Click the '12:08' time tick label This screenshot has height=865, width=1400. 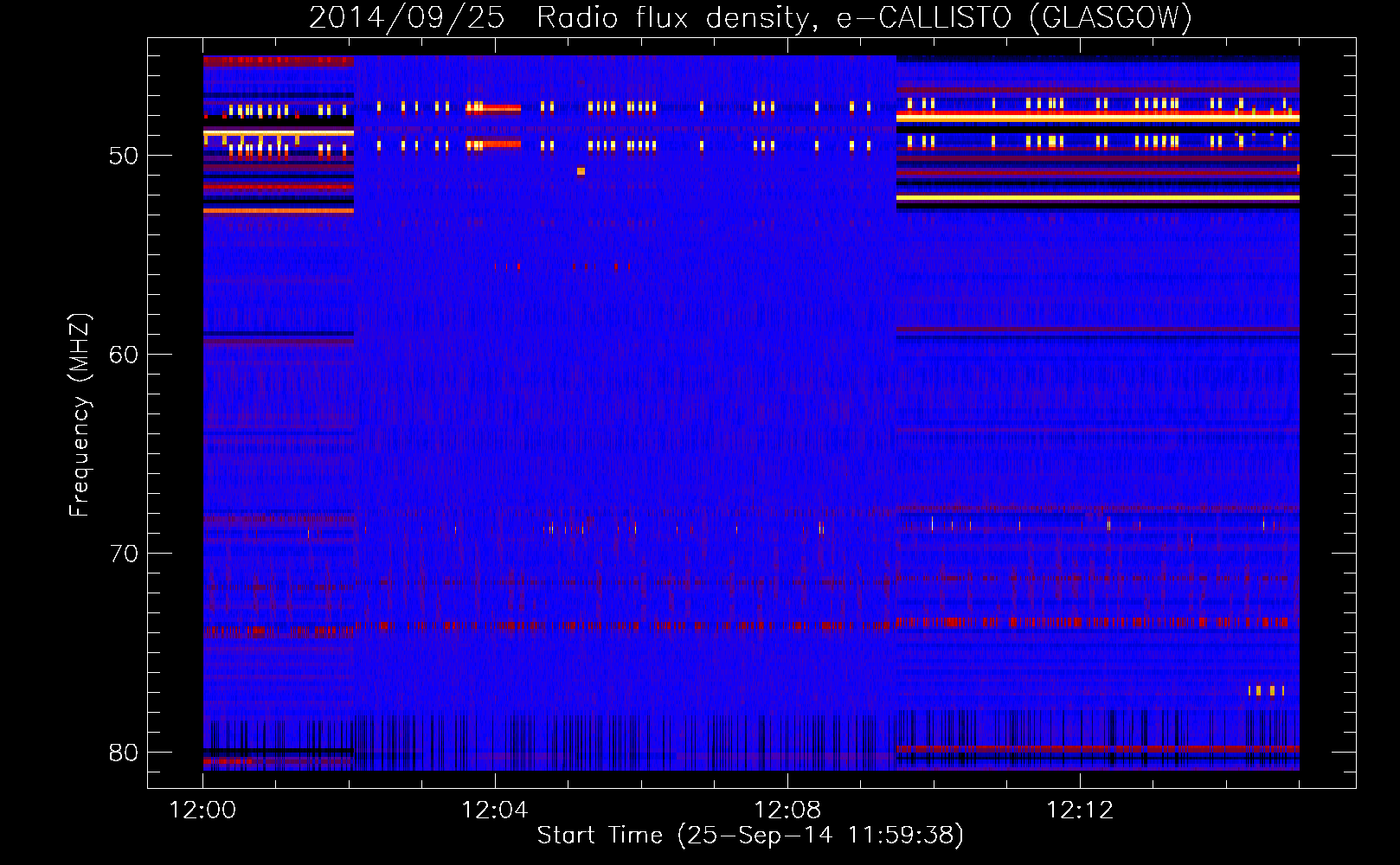coord(787,811)
